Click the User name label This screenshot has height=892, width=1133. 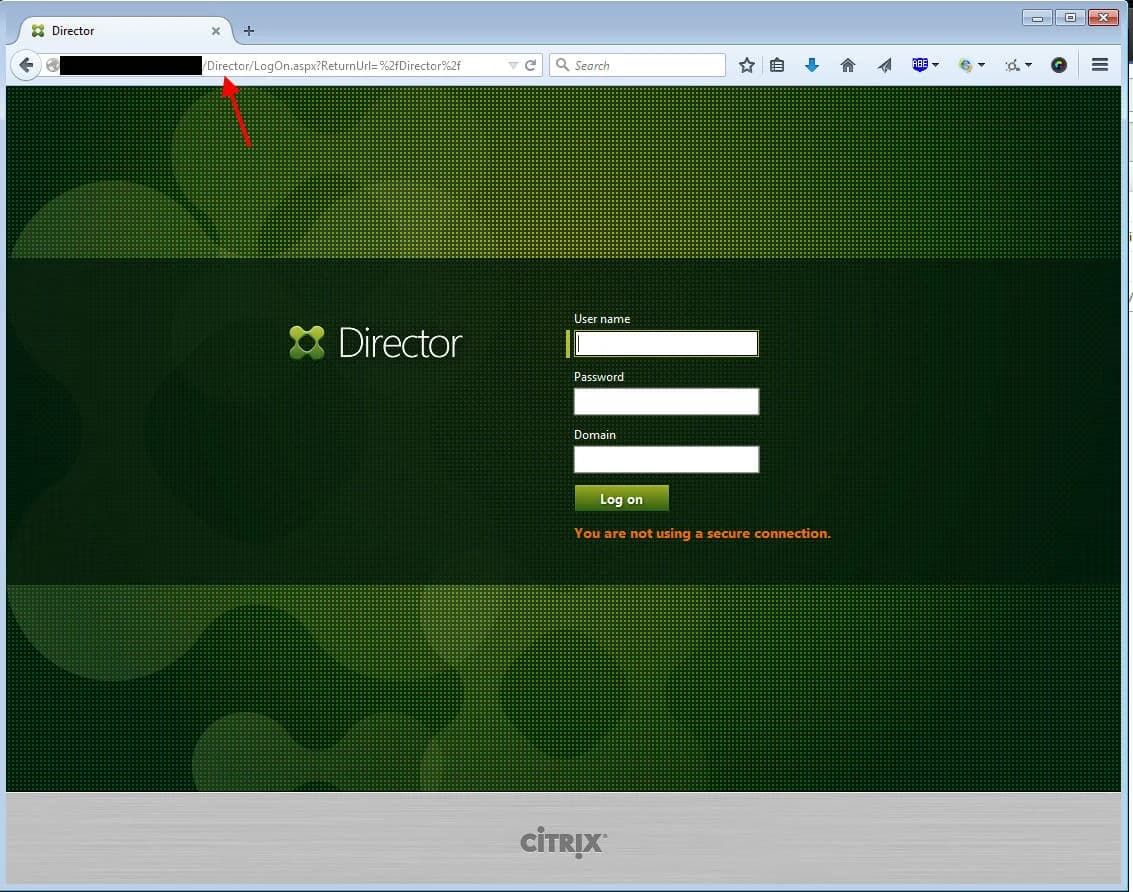[x=601, y=319]
